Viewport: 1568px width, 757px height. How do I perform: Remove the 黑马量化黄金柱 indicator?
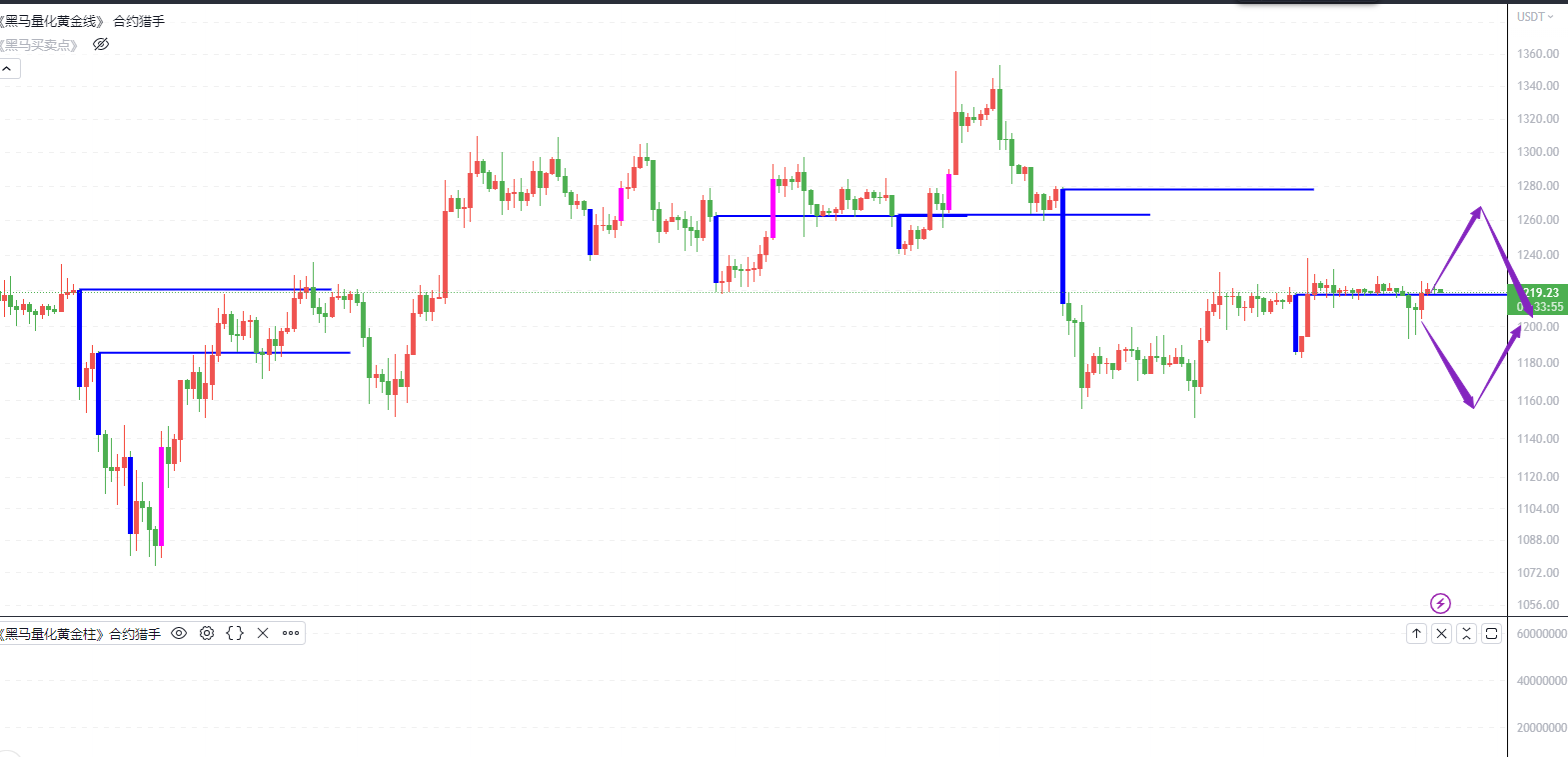pos(263,633)
